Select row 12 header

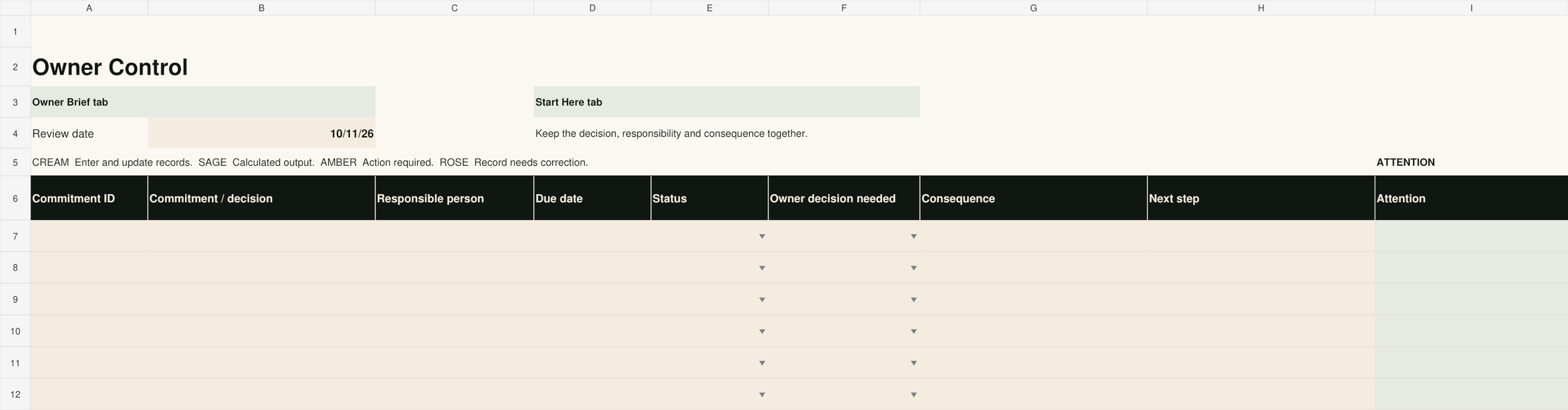(15, 395)
